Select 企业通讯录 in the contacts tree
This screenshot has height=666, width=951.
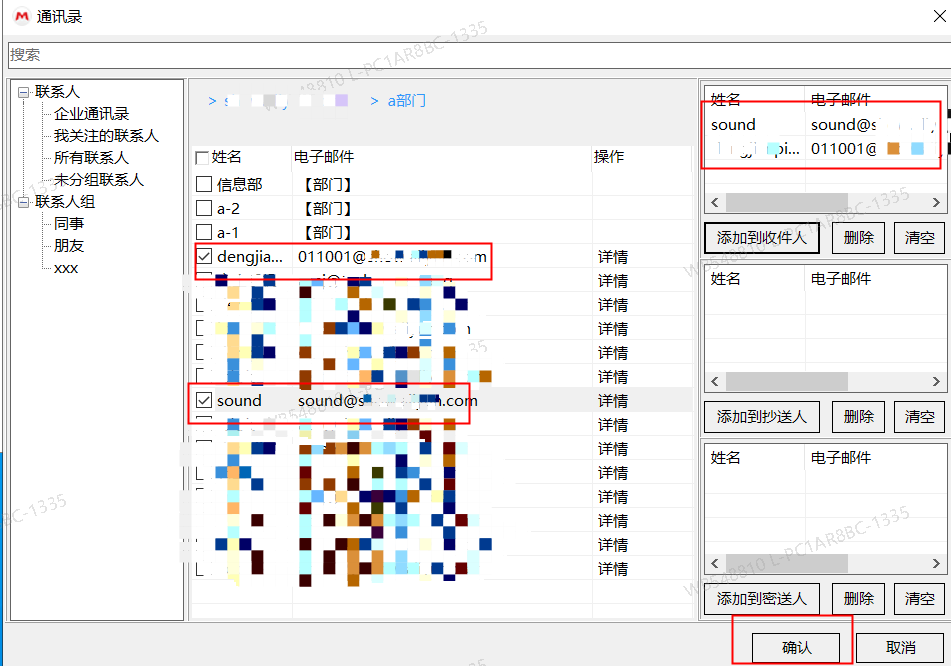click(x=91, y=114)
